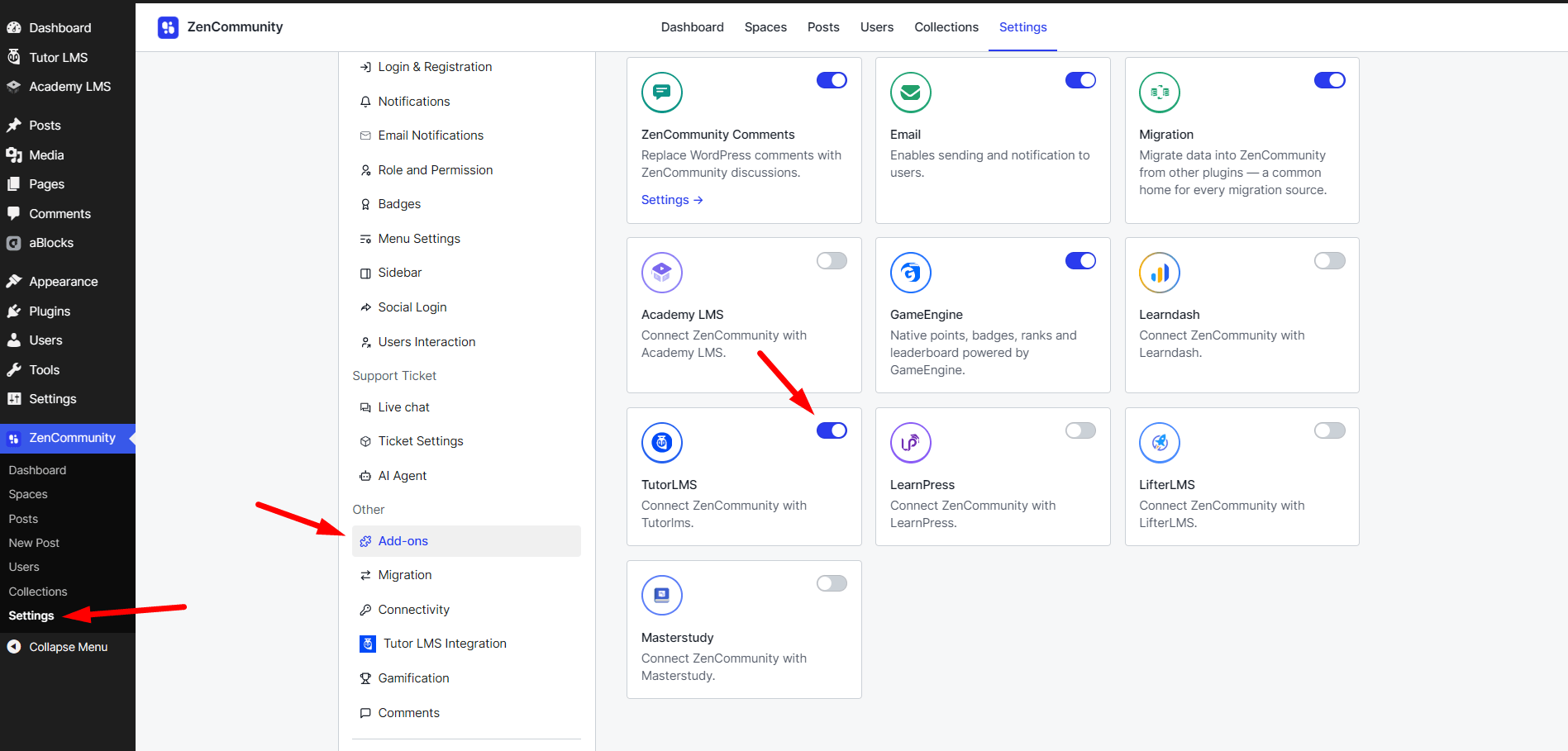Open the Spaces tab in top navigation
1568x751 pixels.
click(x=765, y=27)
